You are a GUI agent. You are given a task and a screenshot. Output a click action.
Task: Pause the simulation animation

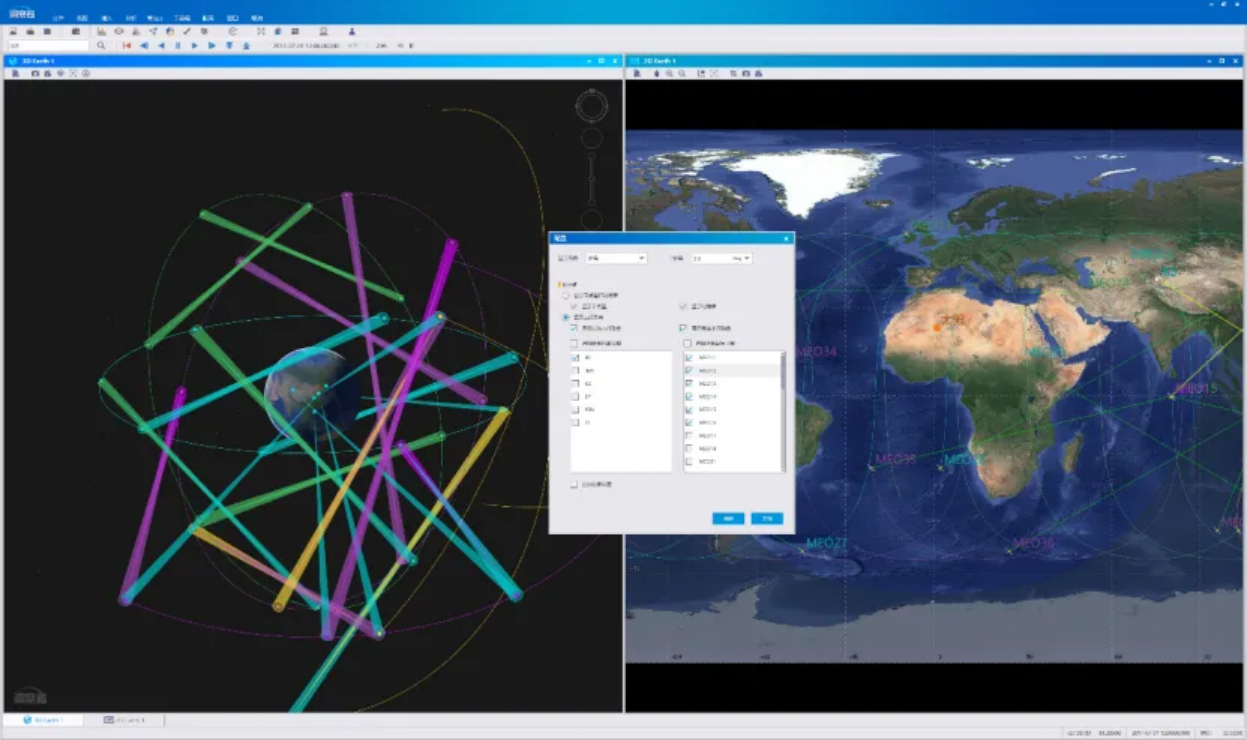(x=178, y=46)
